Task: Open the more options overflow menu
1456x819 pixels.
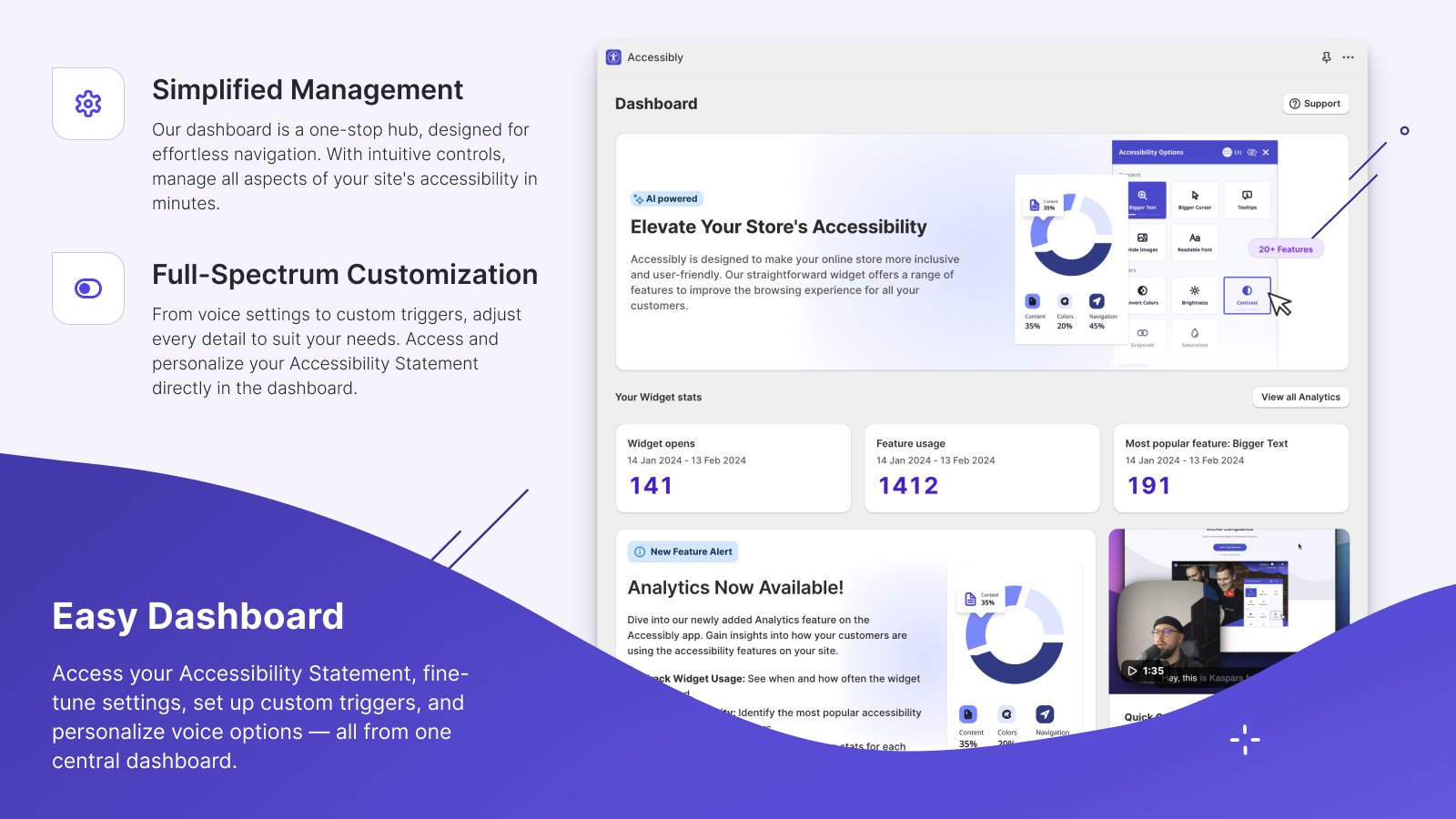Action: (1349, 56)
